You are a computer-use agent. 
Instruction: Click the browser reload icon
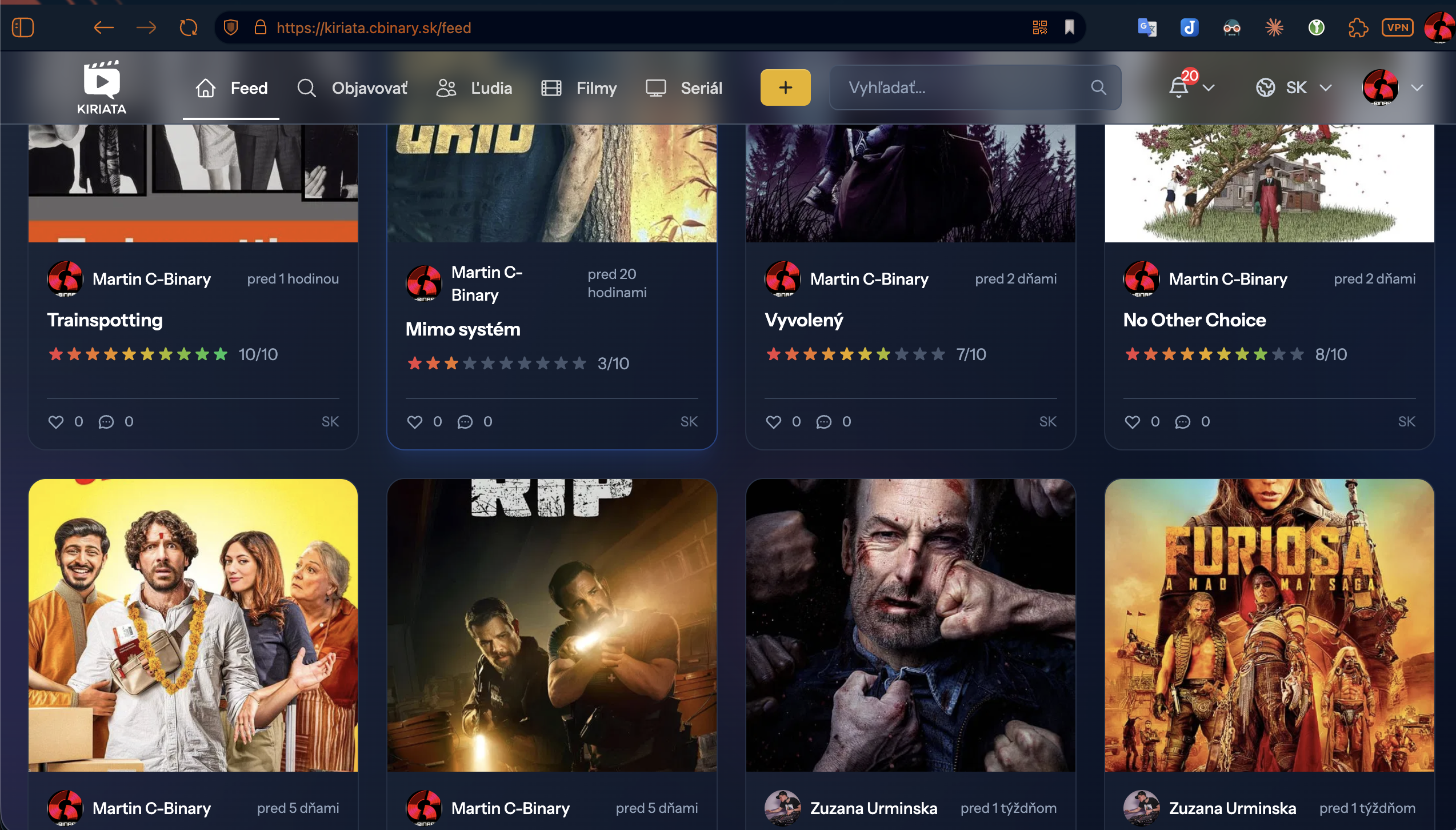tap(188, 27)
